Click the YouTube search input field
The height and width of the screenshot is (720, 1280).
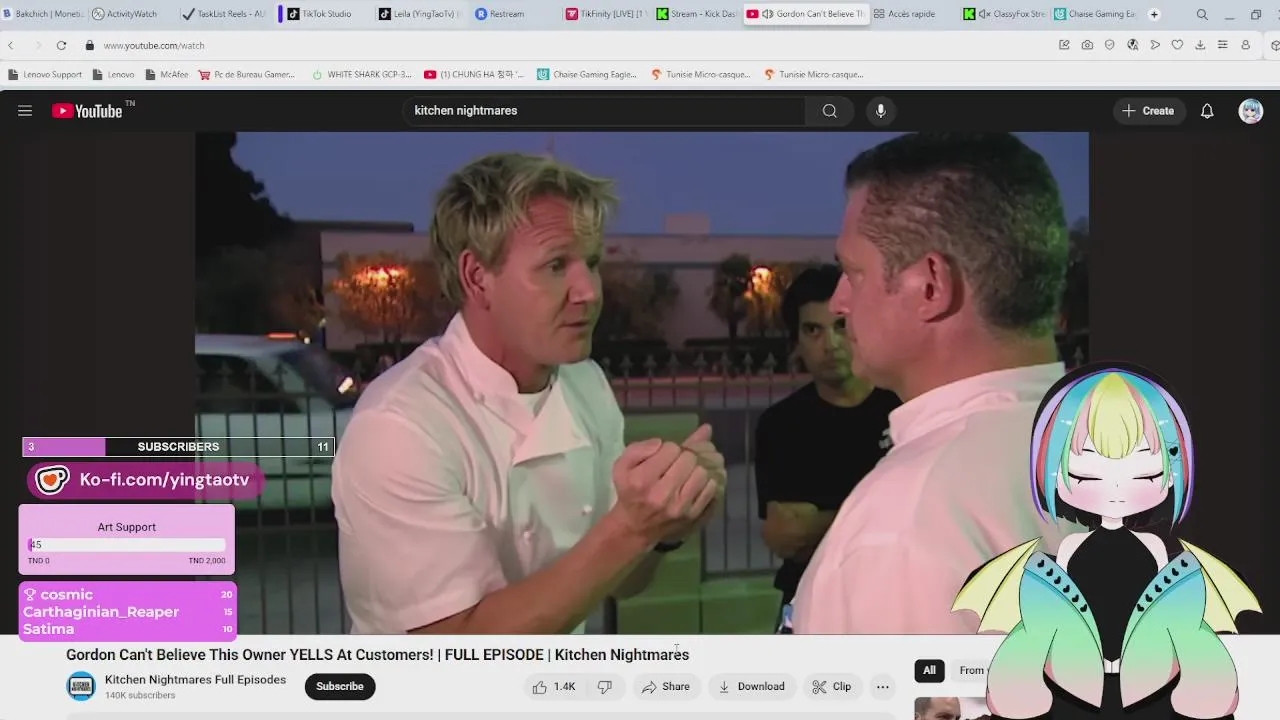(x=604, y=111)
